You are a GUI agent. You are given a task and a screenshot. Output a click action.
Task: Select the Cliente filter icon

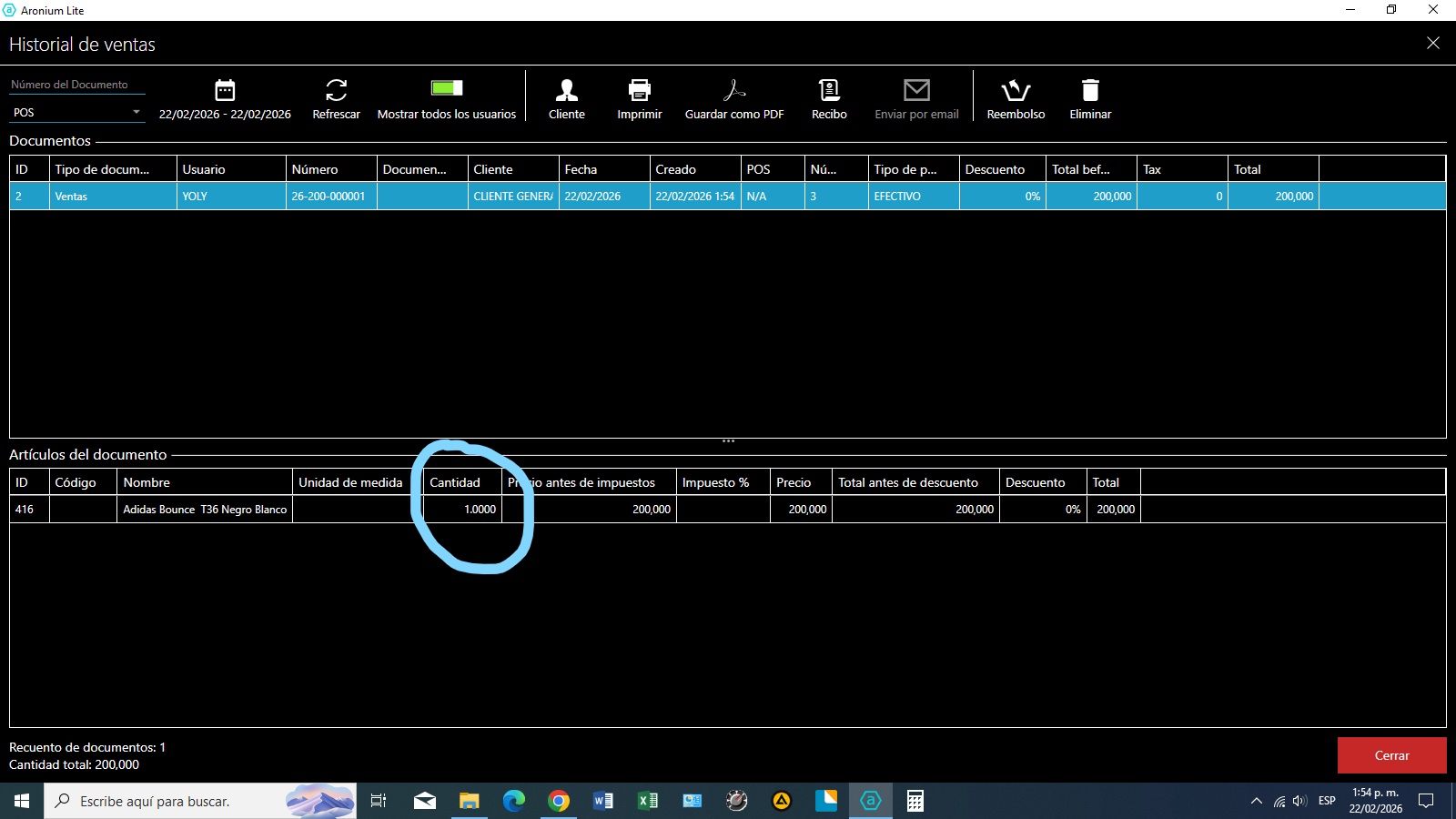coord(566,90)
